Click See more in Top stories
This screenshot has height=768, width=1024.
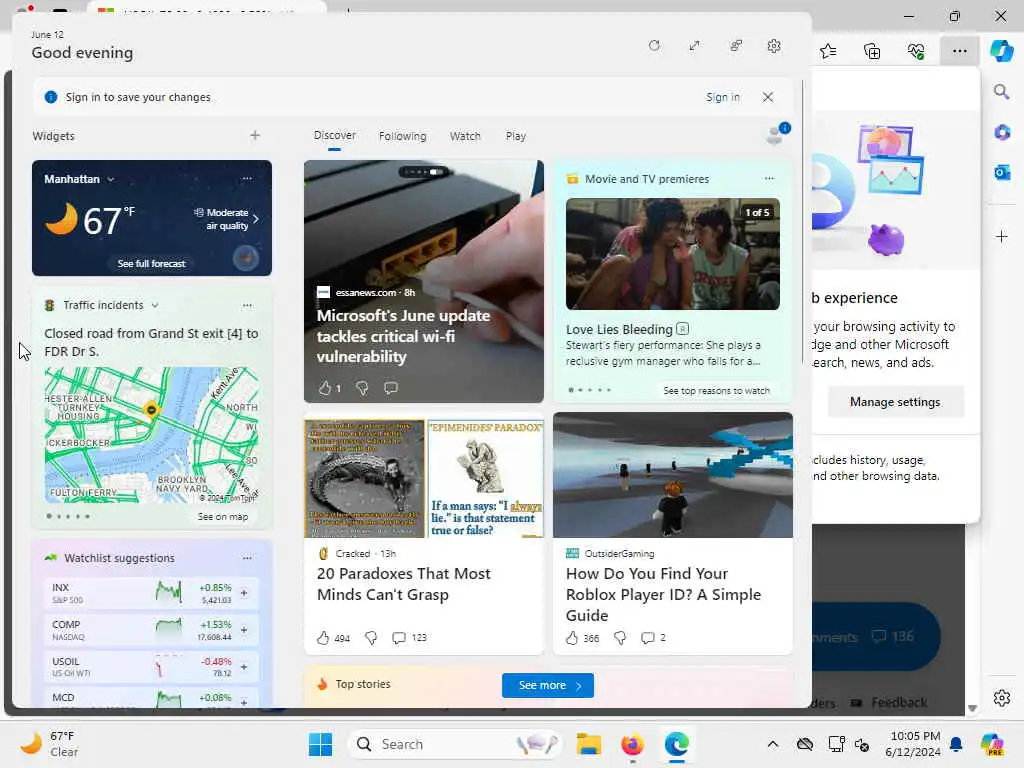pos(548,685)
